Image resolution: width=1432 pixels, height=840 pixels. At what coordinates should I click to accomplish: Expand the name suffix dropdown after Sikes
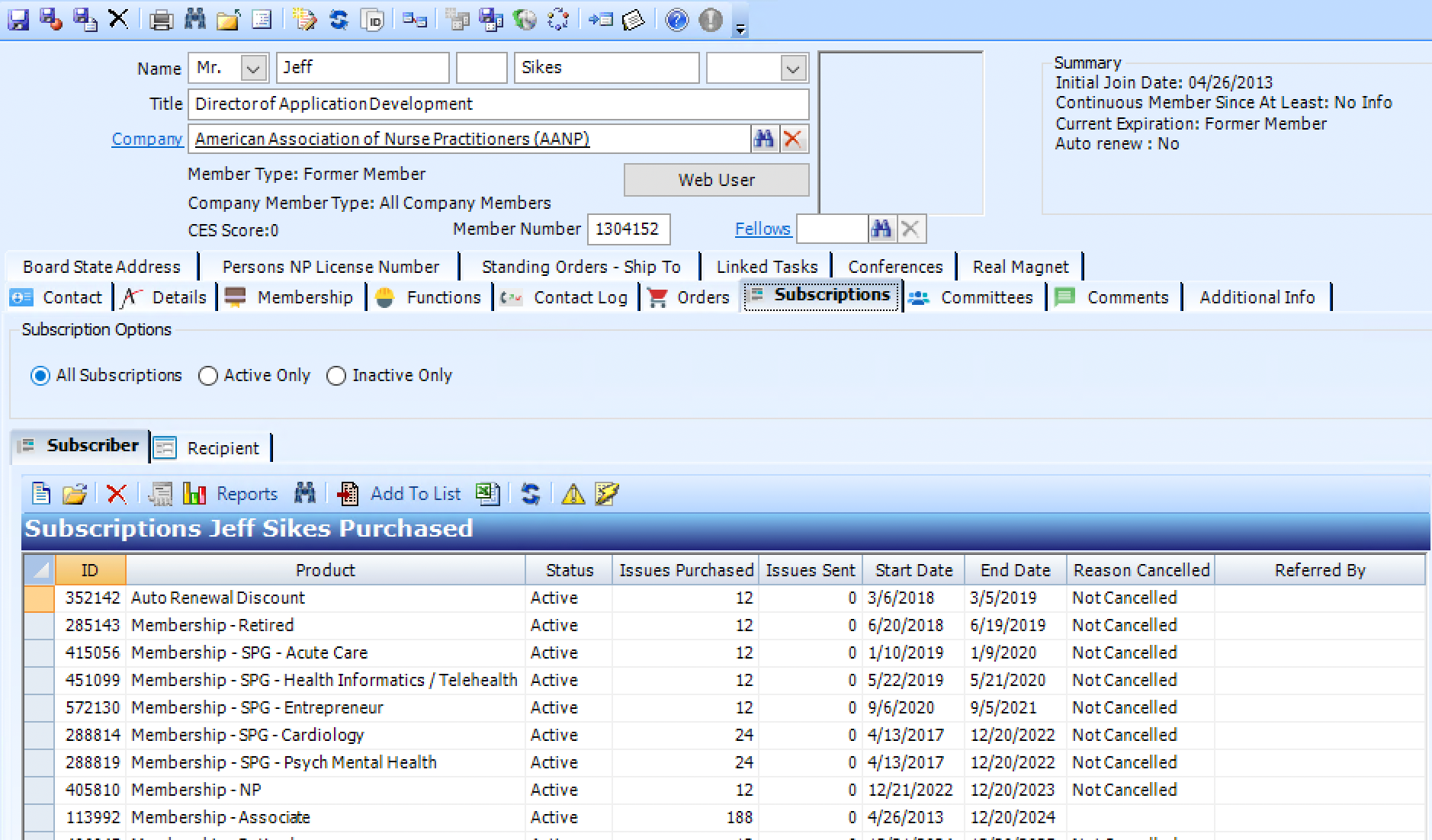(x=793, y=68)
